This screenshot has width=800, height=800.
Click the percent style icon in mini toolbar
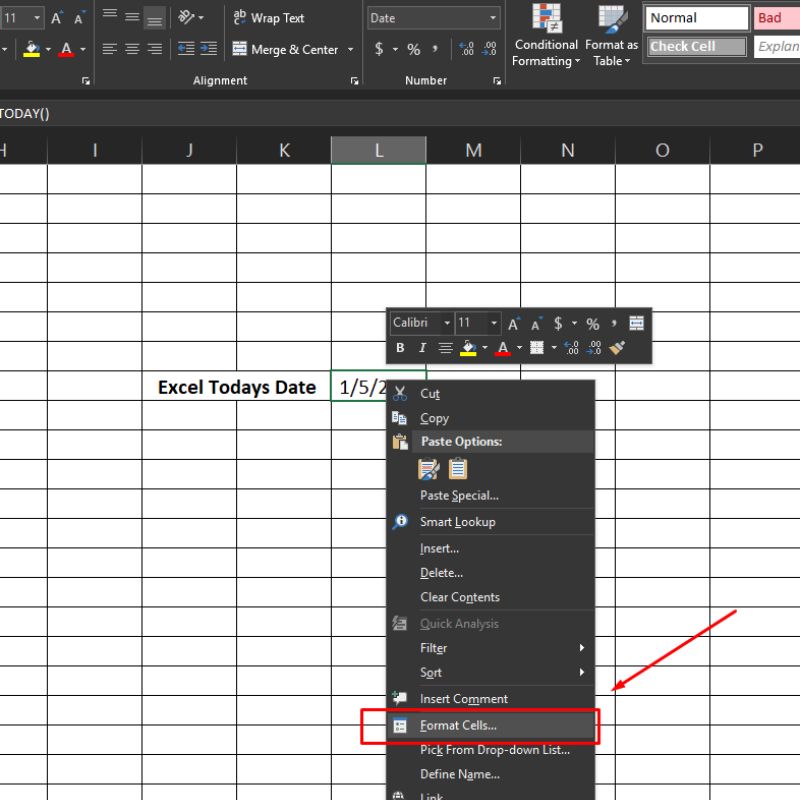593,323
